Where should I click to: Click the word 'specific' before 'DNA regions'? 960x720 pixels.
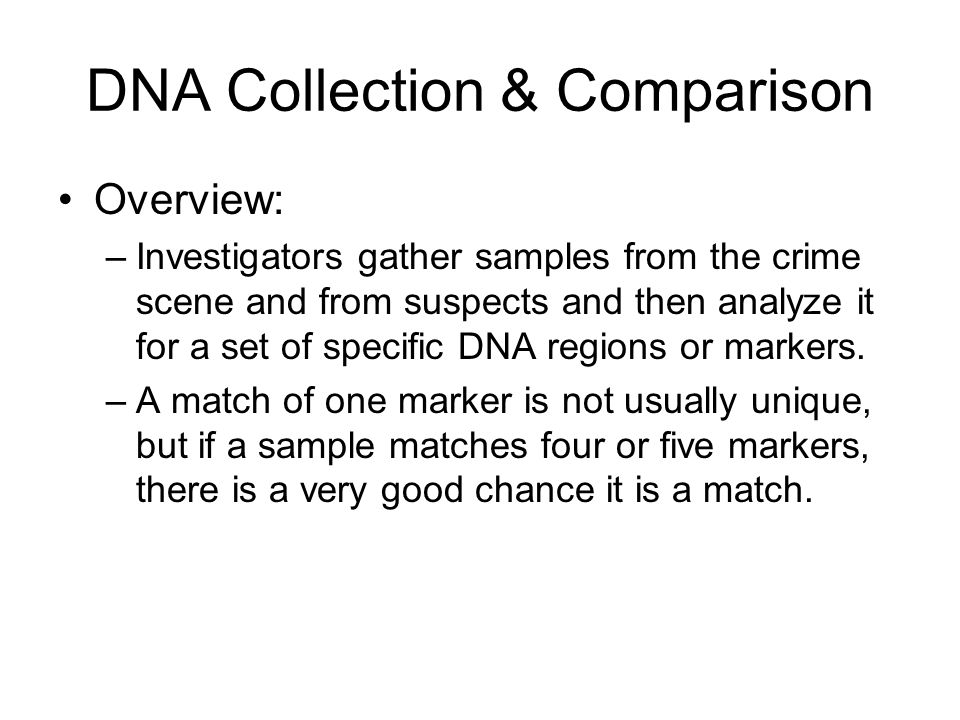tap(383, 348)
